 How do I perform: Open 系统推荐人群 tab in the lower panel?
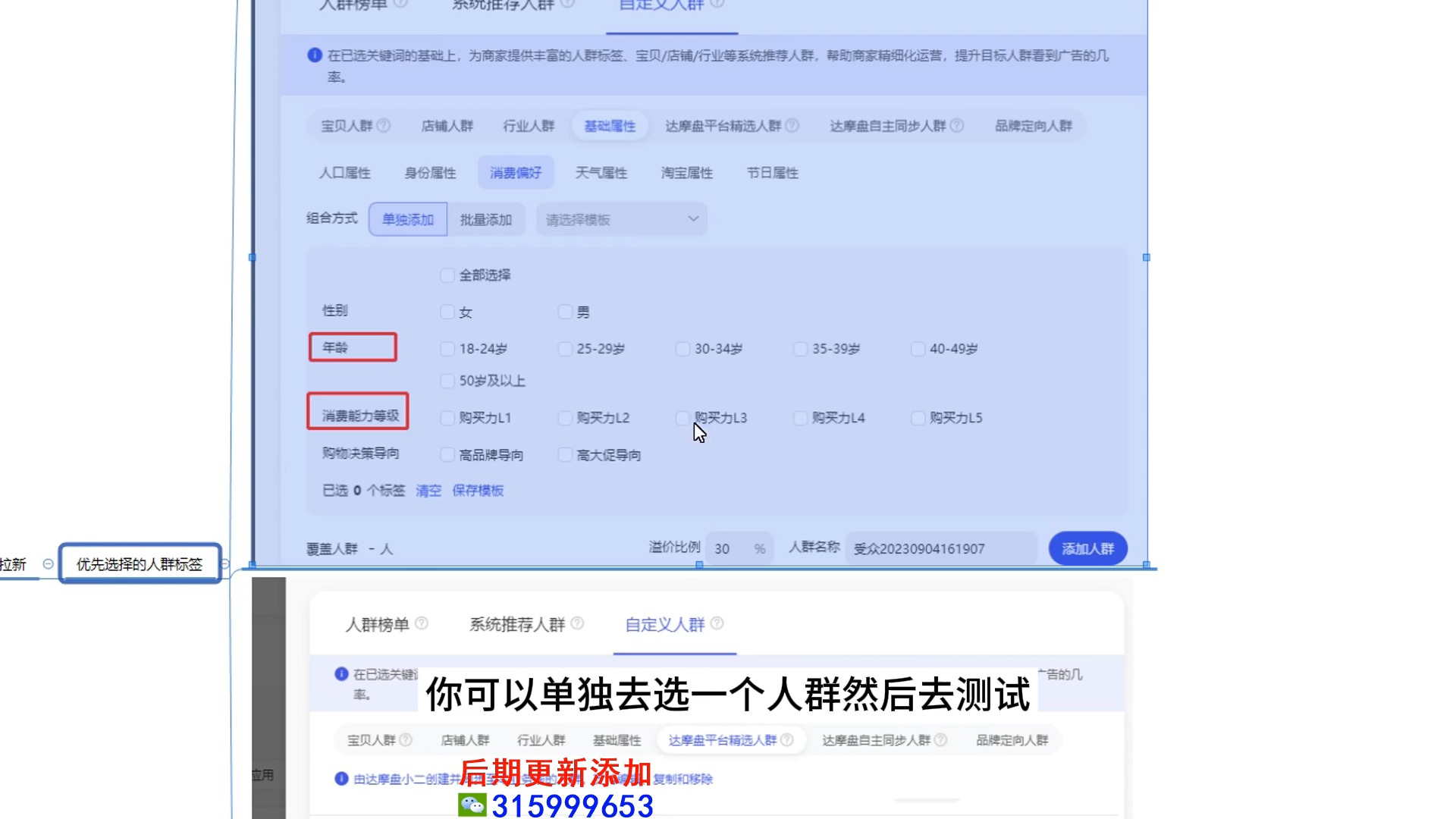(517, 624)
